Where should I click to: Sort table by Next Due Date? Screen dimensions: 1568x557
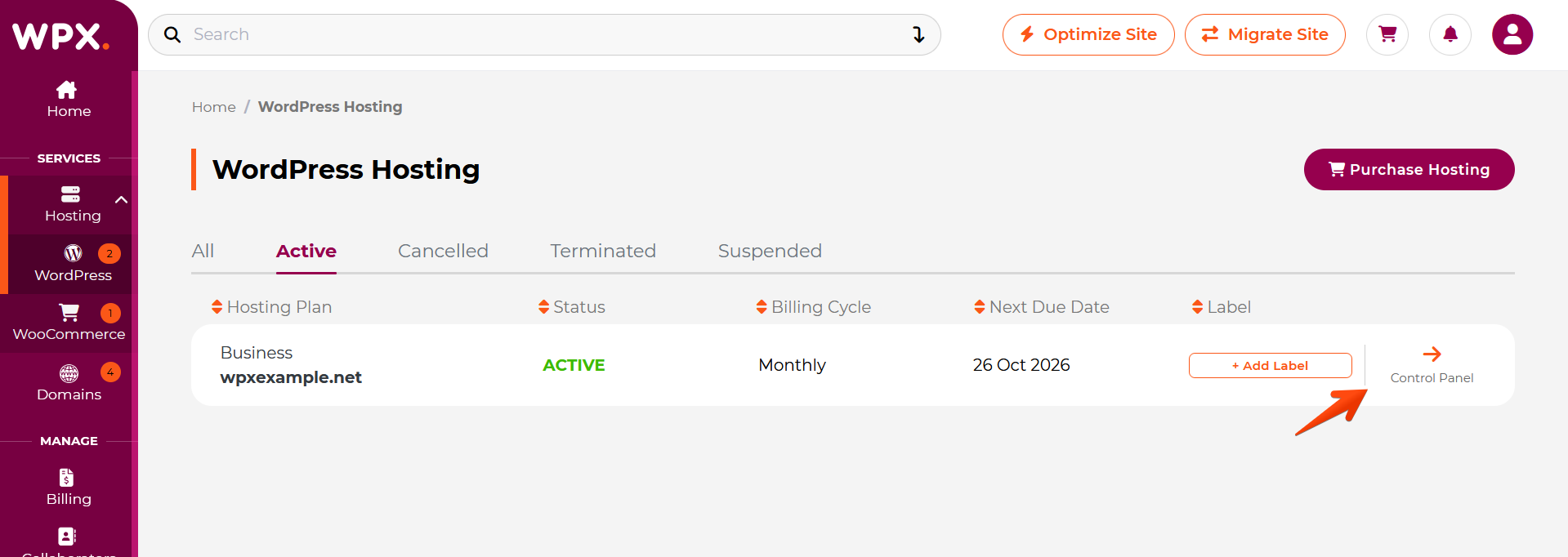(1042, 307)
